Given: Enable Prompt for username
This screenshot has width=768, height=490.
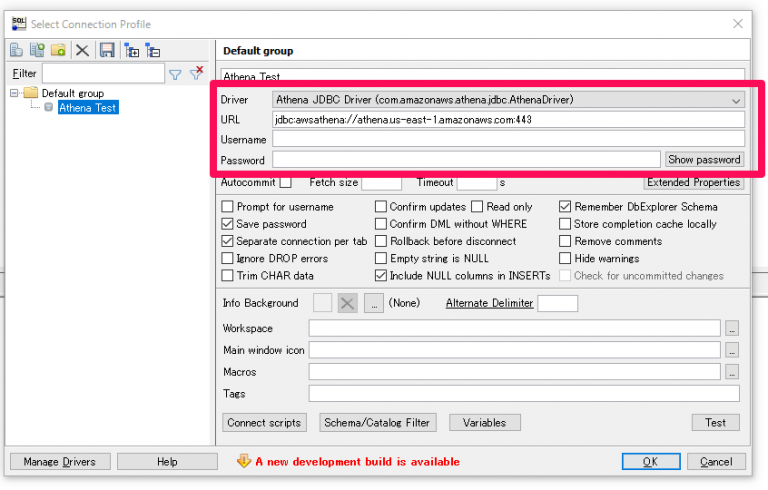Looking at the screenshot, I should [x=227, y=207].
